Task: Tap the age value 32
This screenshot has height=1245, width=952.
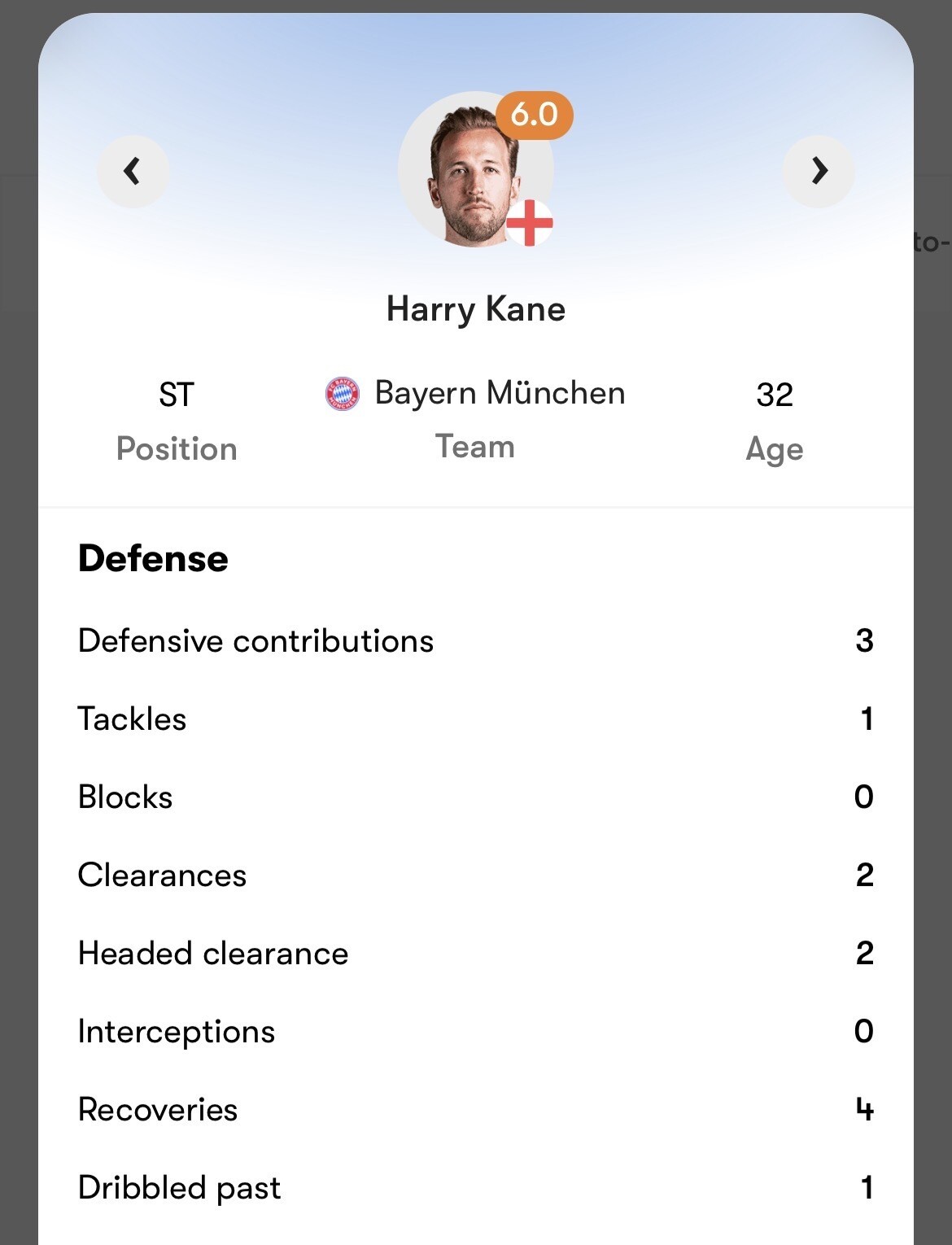Action: pyautogui.click(x=775, y=395)
